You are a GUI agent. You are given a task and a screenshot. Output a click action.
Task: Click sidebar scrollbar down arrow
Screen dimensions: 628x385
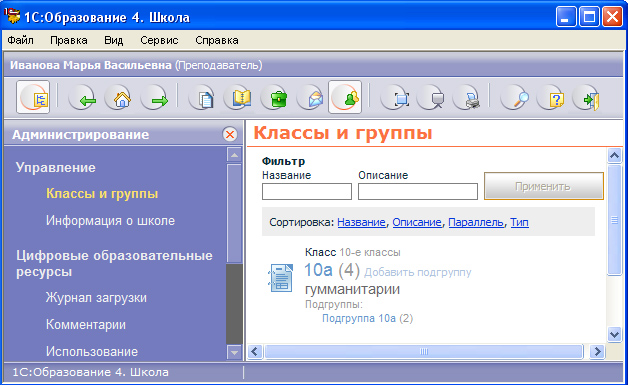tap(234, 353)
